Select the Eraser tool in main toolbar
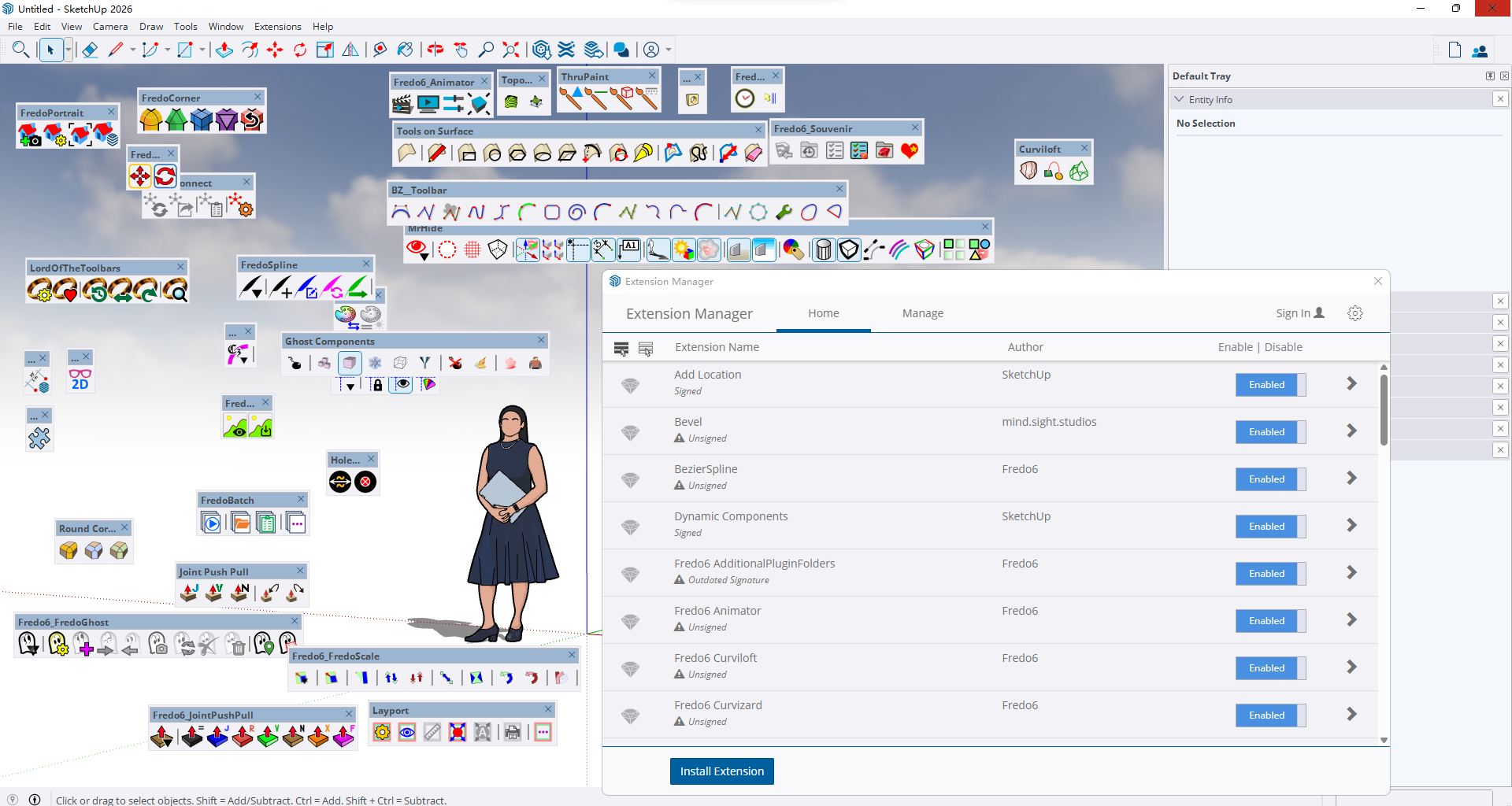This screenshot has height=806, width=1512. coord(90,50)
